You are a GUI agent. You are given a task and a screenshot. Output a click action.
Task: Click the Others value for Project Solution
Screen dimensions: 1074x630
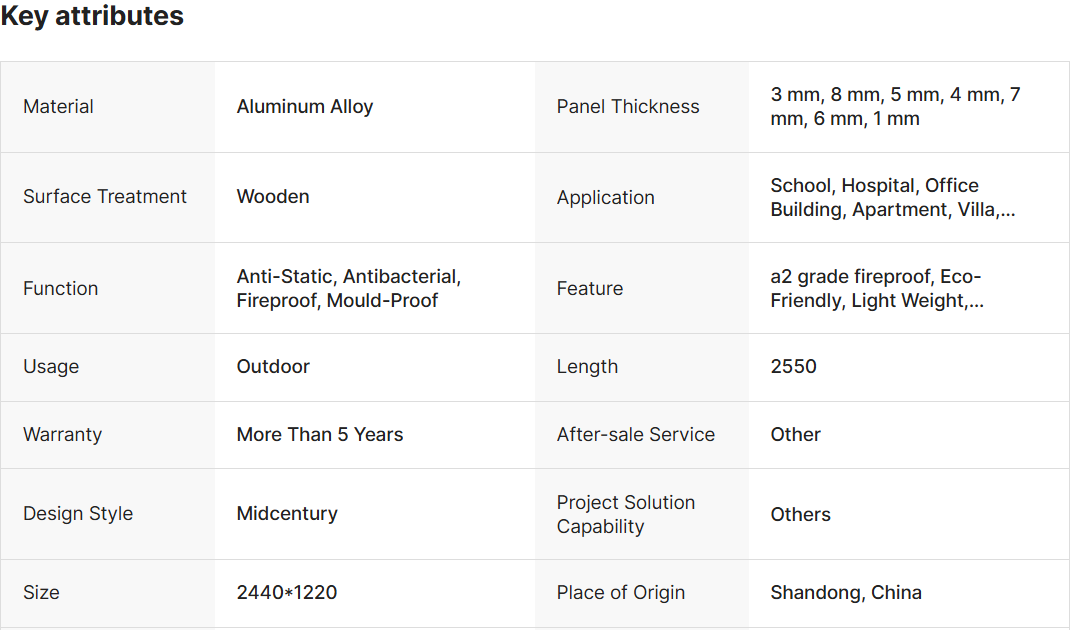pyautogui.click(x=800, y=514)
